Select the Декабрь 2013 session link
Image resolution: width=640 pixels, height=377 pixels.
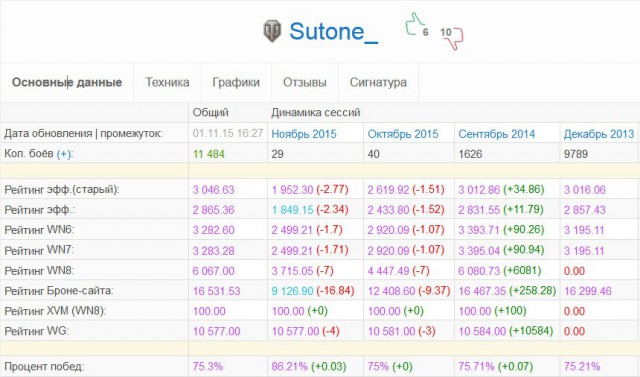[599, 134]
